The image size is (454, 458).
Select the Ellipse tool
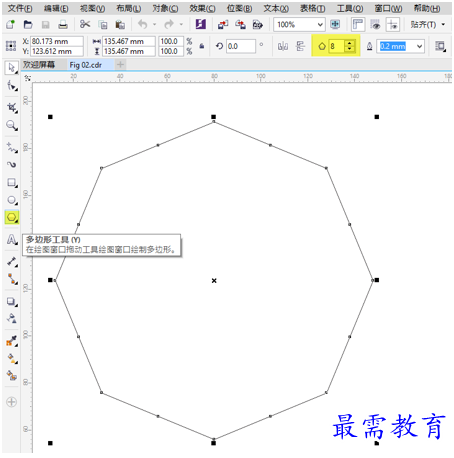click(12, 200)
